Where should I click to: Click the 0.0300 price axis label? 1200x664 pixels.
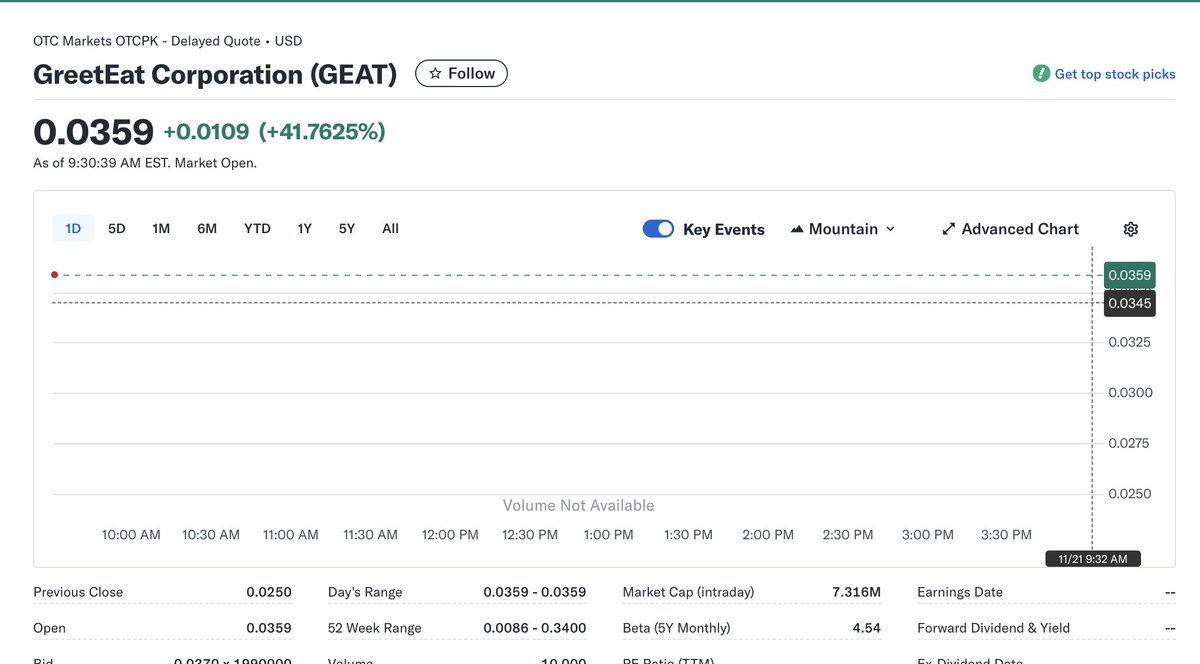point(1130,393)
